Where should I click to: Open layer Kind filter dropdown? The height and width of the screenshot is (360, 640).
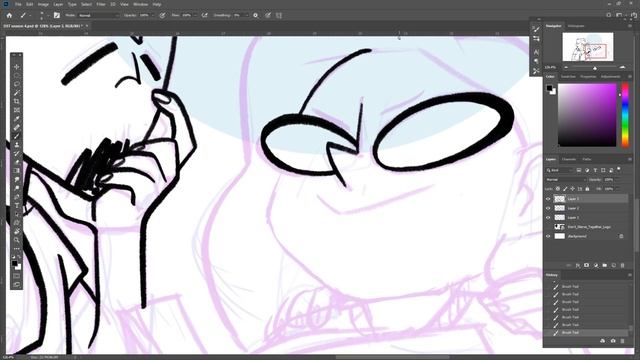coord(560,170)
